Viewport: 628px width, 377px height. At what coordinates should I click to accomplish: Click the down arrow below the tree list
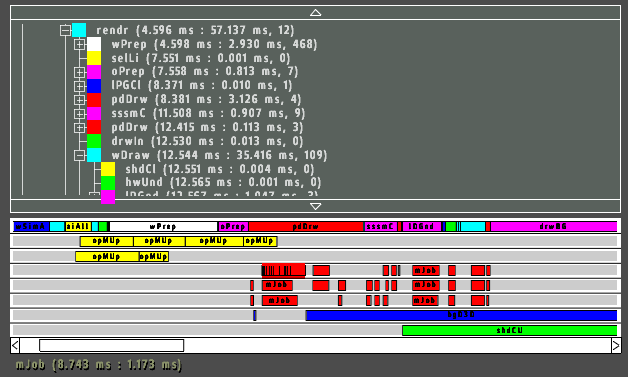pyautogui.click(x=316, y=206)
